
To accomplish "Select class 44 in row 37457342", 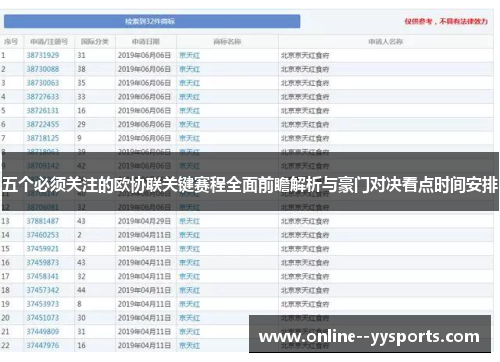I will tap(81, 290).
